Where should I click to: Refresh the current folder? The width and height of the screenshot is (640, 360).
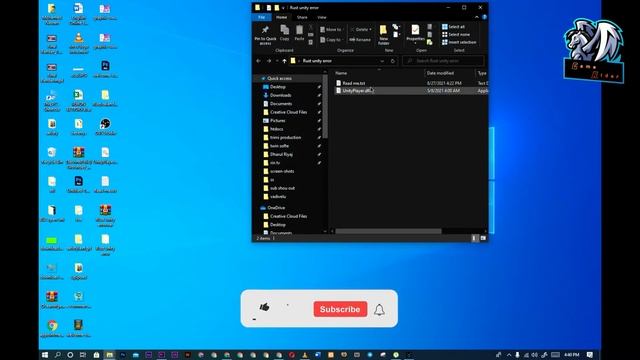pyautogui.click(x=393, y=61)
